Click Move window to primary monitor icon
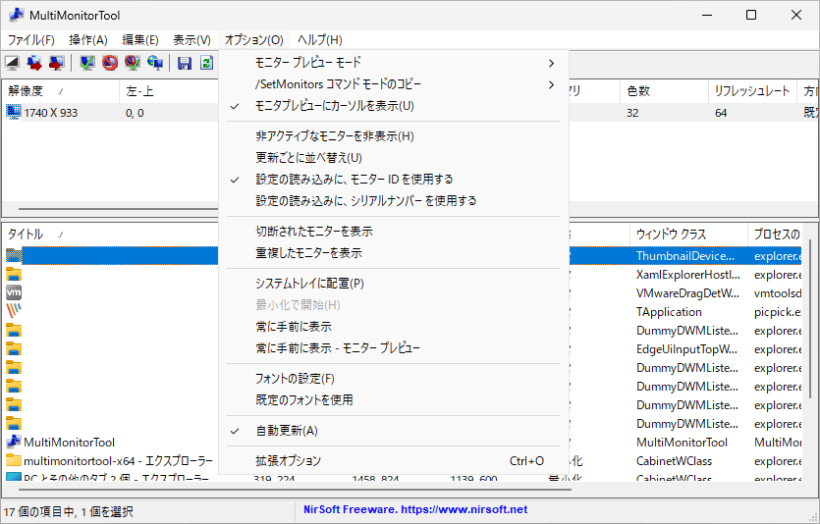Screen dimensions: 820x524 (56, 63)
